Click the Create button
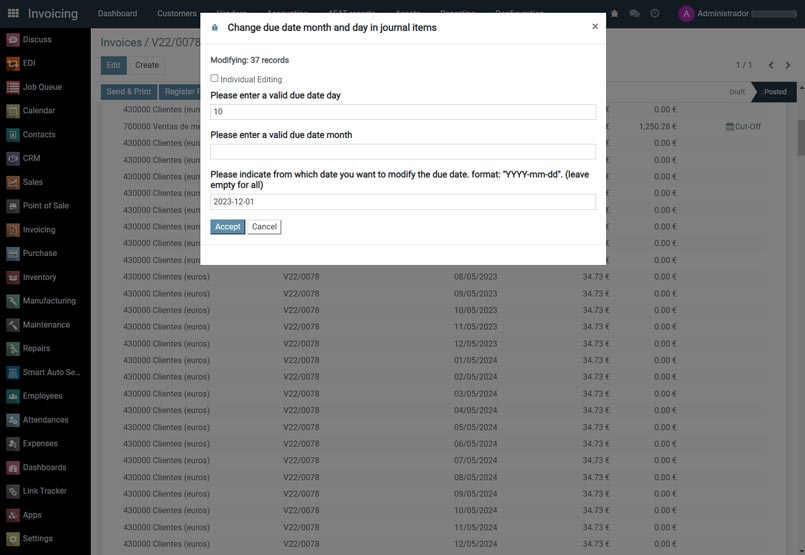This screenshot has width=805, height=555. click(147, 65)
